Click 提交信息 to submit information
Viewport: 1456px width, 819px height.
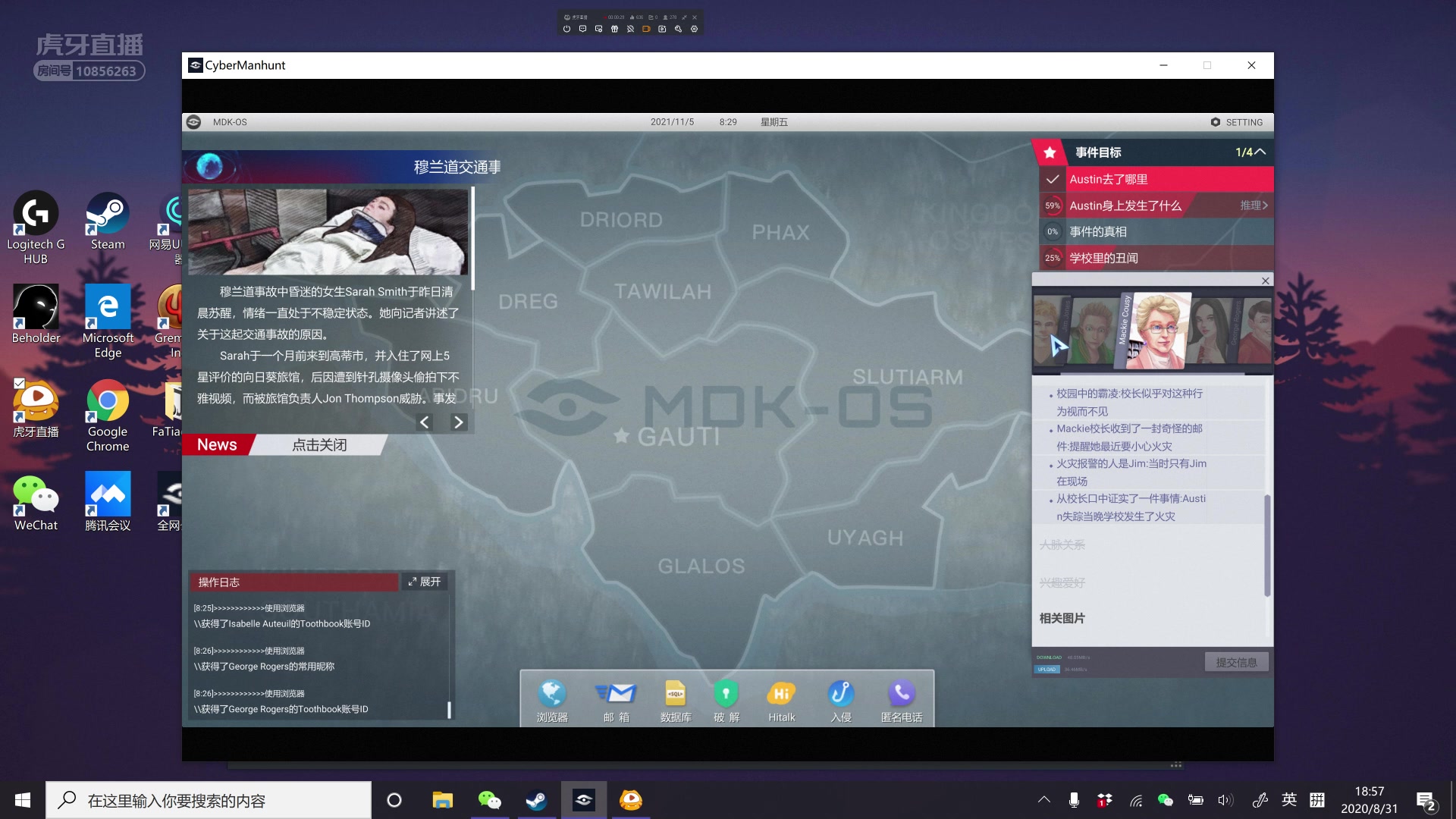click(x=1237, y=661)
